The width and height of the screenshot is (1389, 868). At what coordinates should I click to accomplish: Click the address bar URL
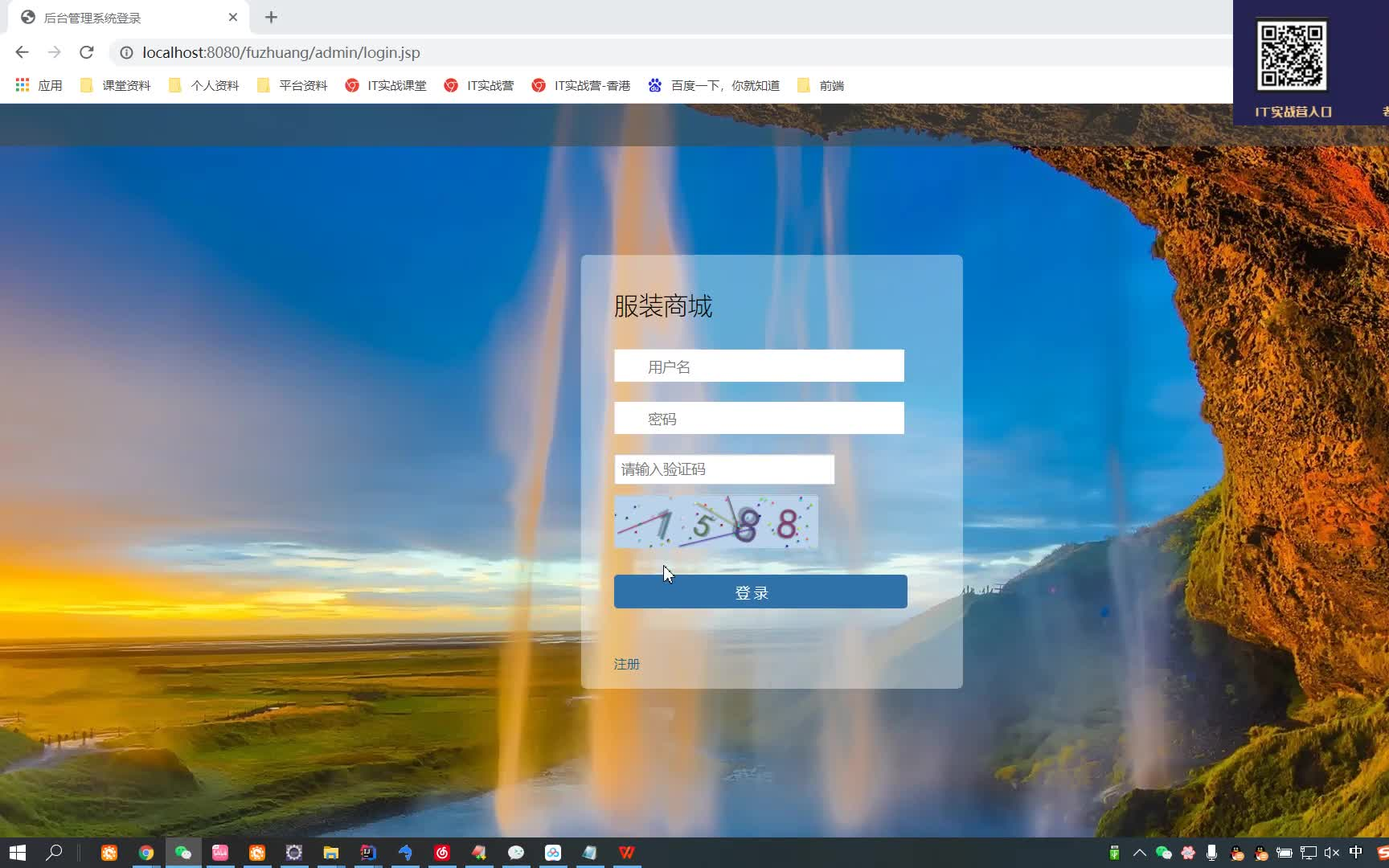click(281, 52)
